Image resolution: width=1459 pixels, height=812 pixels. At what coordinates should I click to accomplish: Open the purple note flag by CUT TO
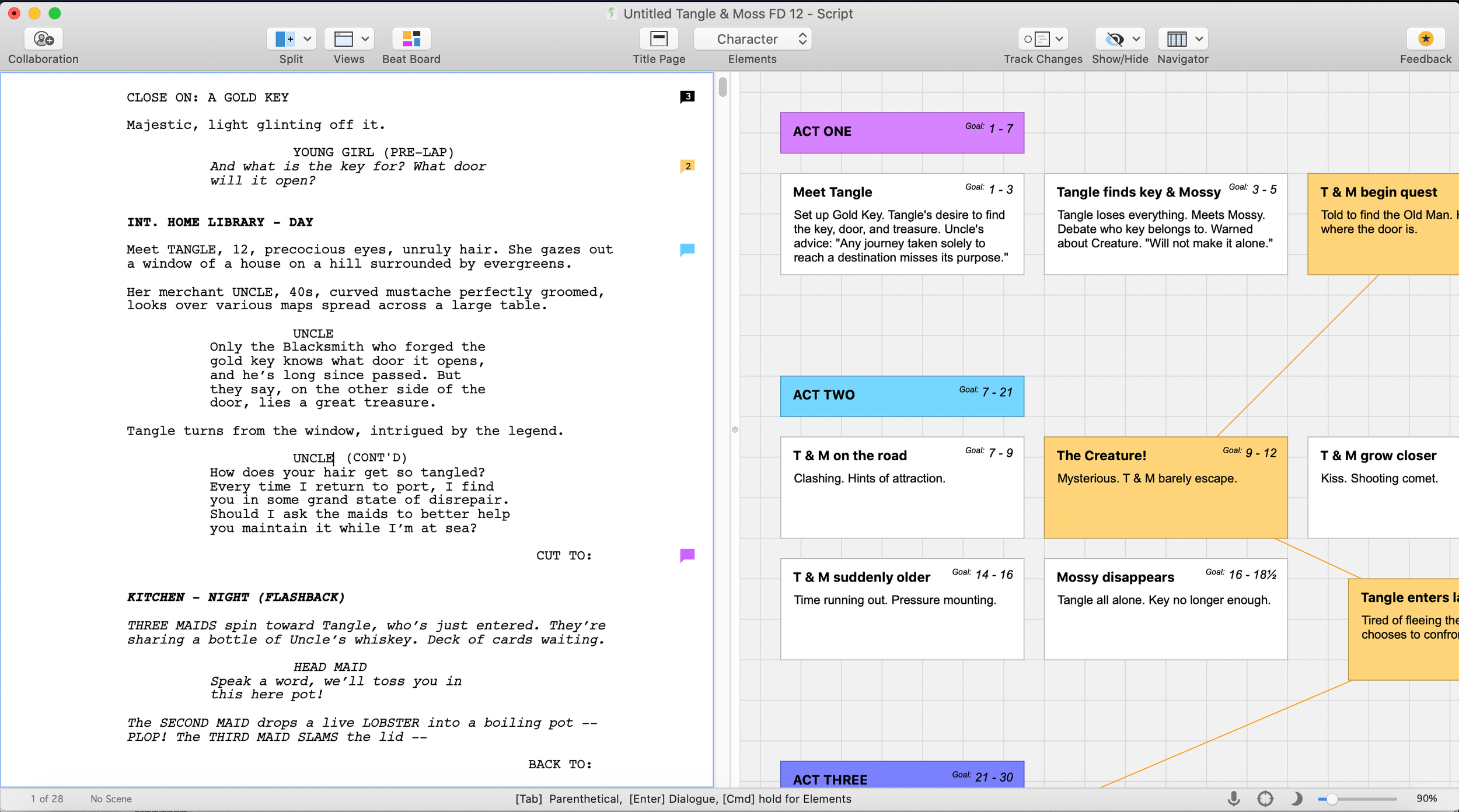[687, 555]
